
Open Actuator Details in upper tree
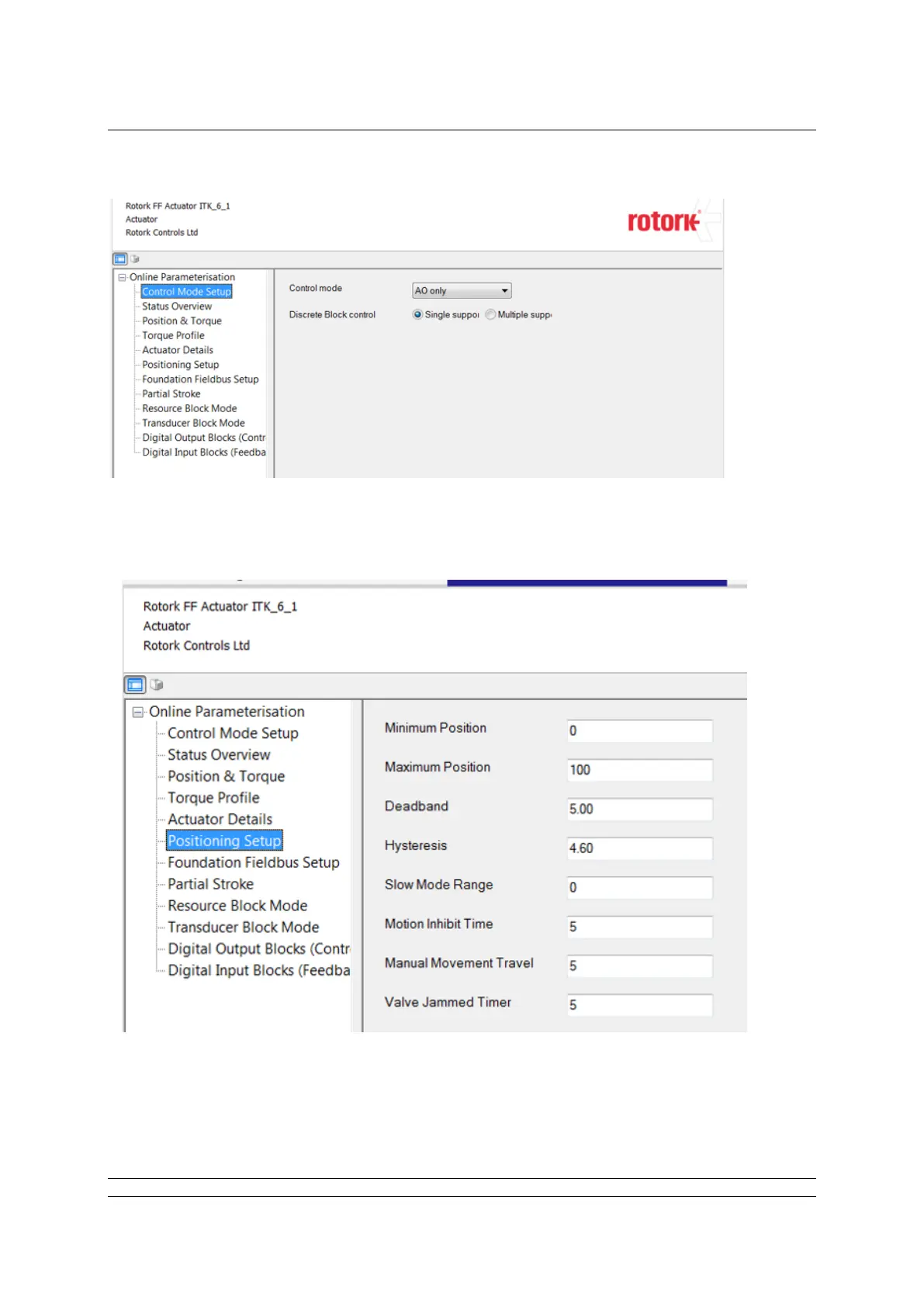[178, 350]
